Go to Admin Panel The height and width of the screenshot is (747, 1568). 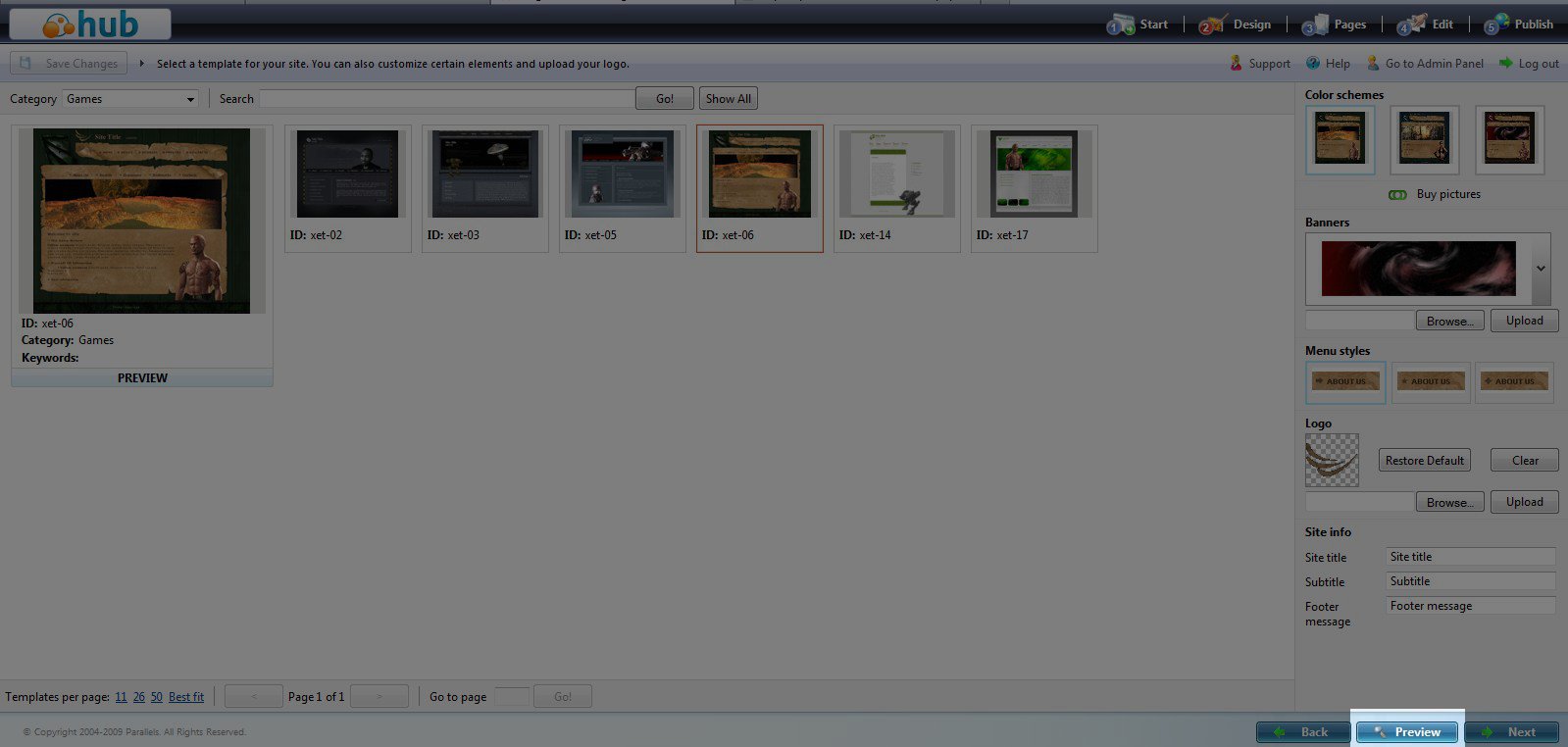click(1434, 64)
